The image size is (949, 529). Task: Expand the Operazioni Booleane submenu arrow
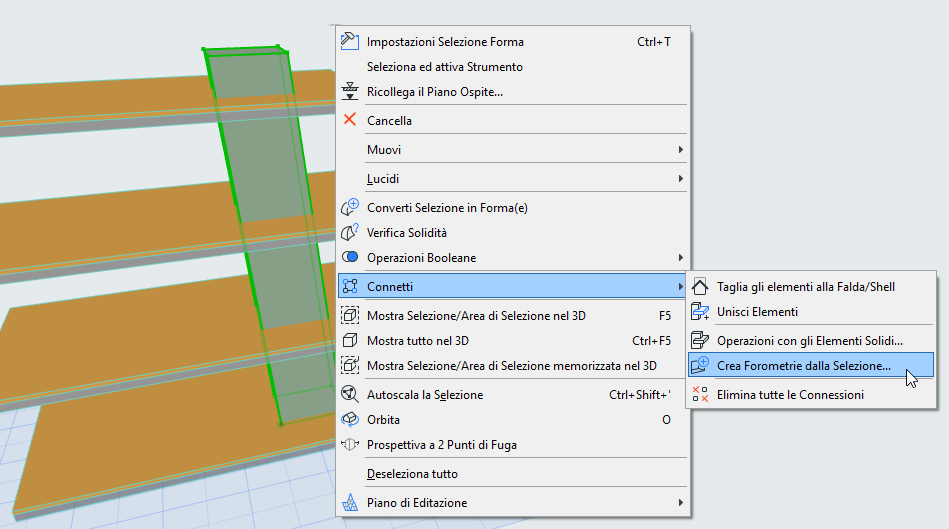[x=680, y=257]
